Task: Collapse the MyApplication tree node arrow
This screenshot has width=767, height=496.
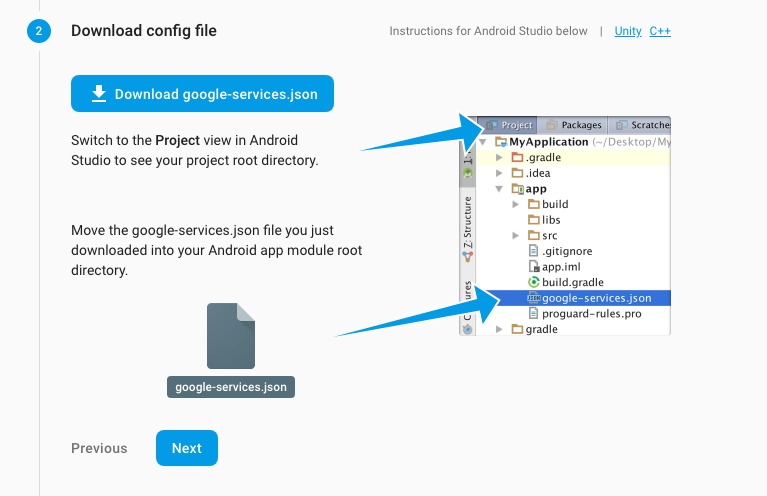Action: pyautogui.click(x=483, y=142)
